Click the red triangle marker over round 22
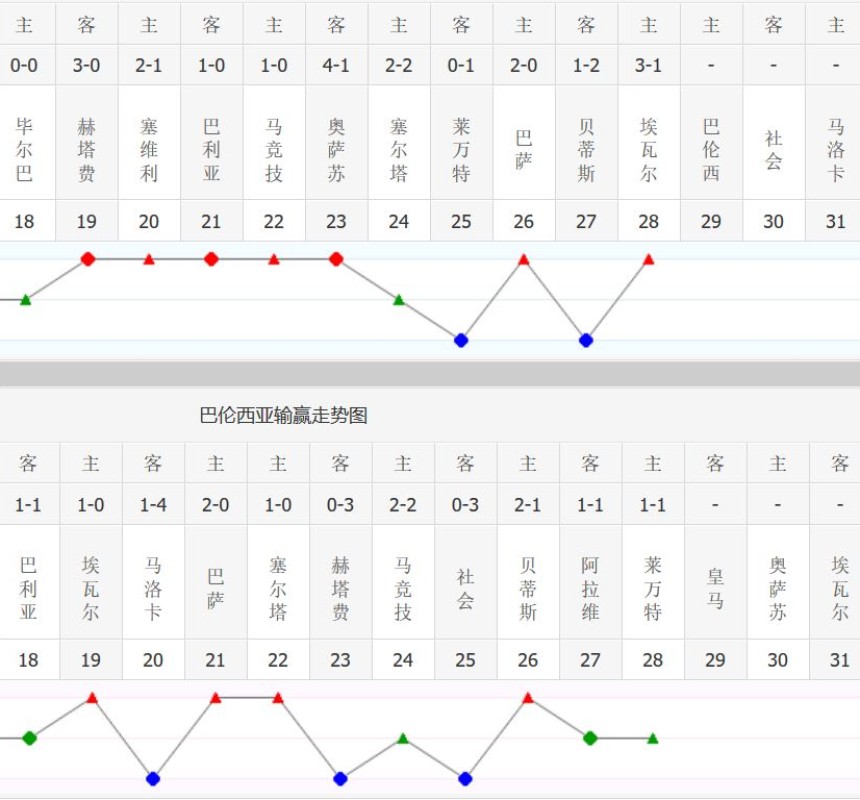The image size is (860, 800). (x=274, y=258)
